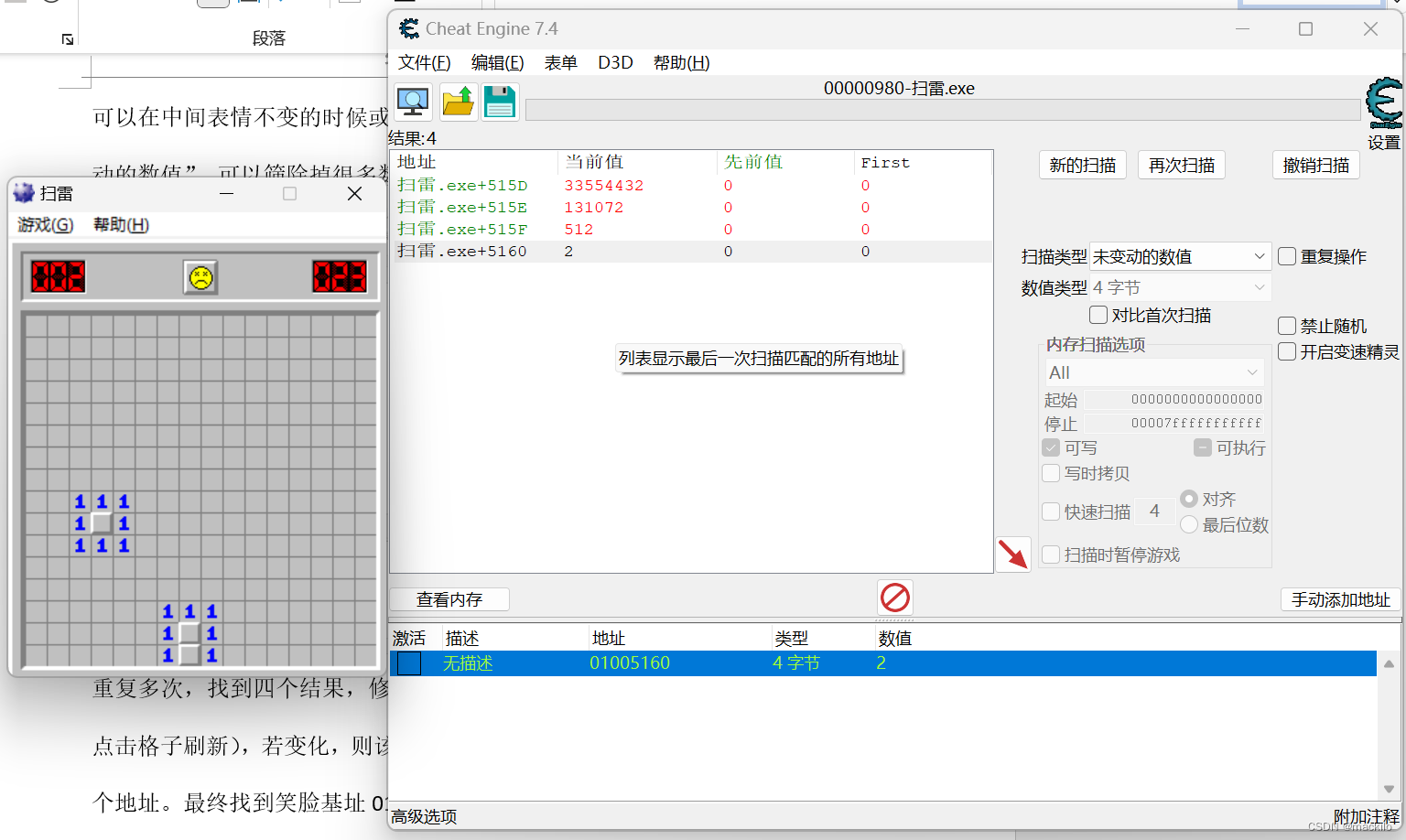Click the 先前值 column header
The width and height of the screenshot is (1406, 840).
tap(785, 162)
